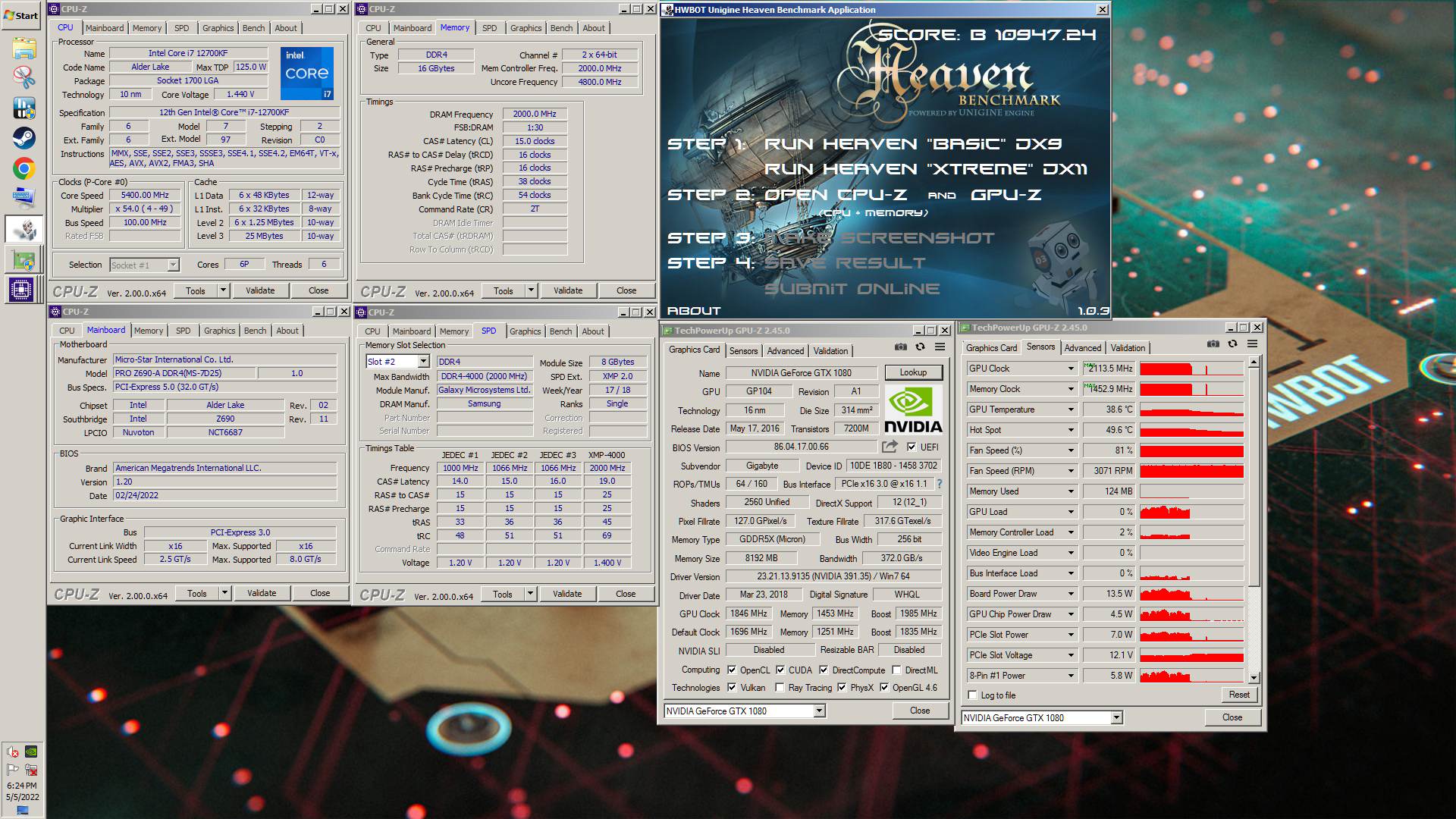Click refresh icon in GPU-Z Sensors window
1456x819 pixels.
[1232, 344]
